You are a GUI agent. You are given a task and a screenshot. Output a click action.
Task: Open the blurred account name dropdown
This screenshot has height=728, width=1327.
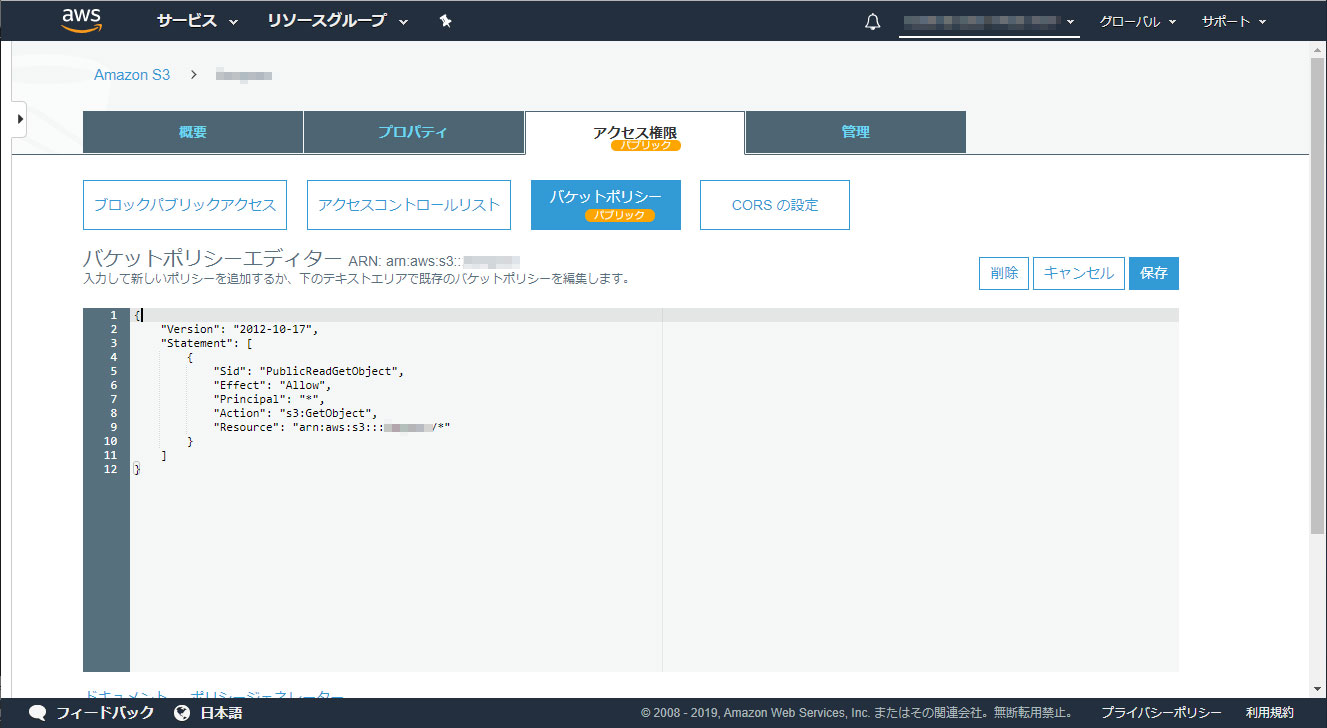(x=989, y=21)
